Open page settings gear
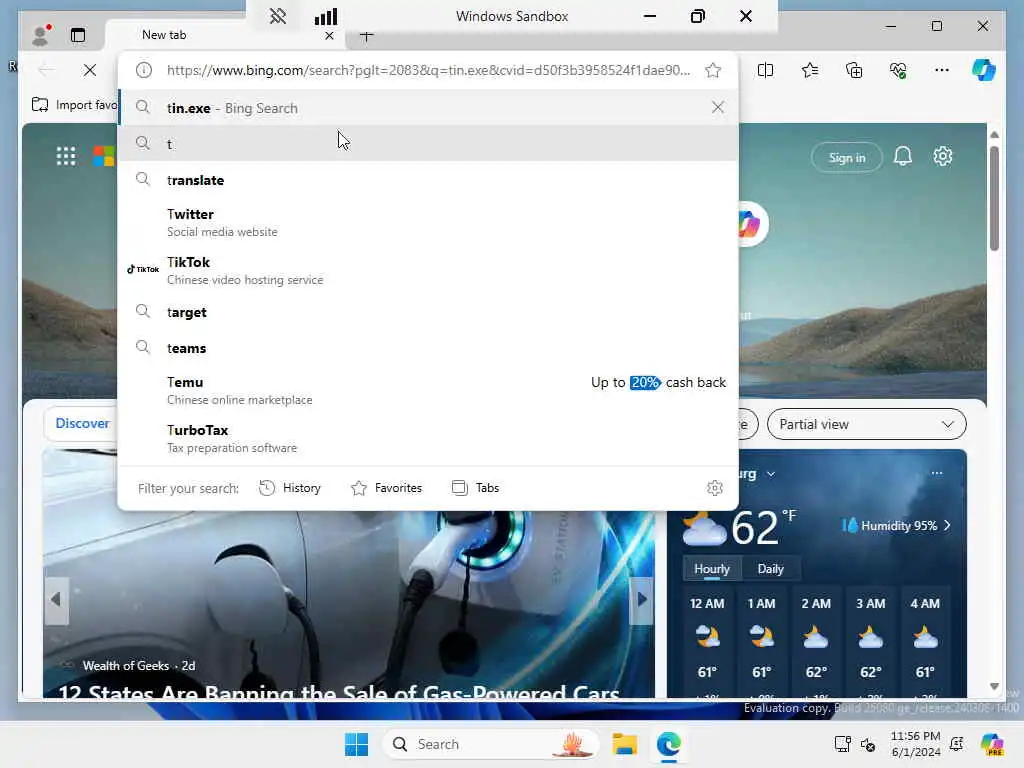 [942, 156]
